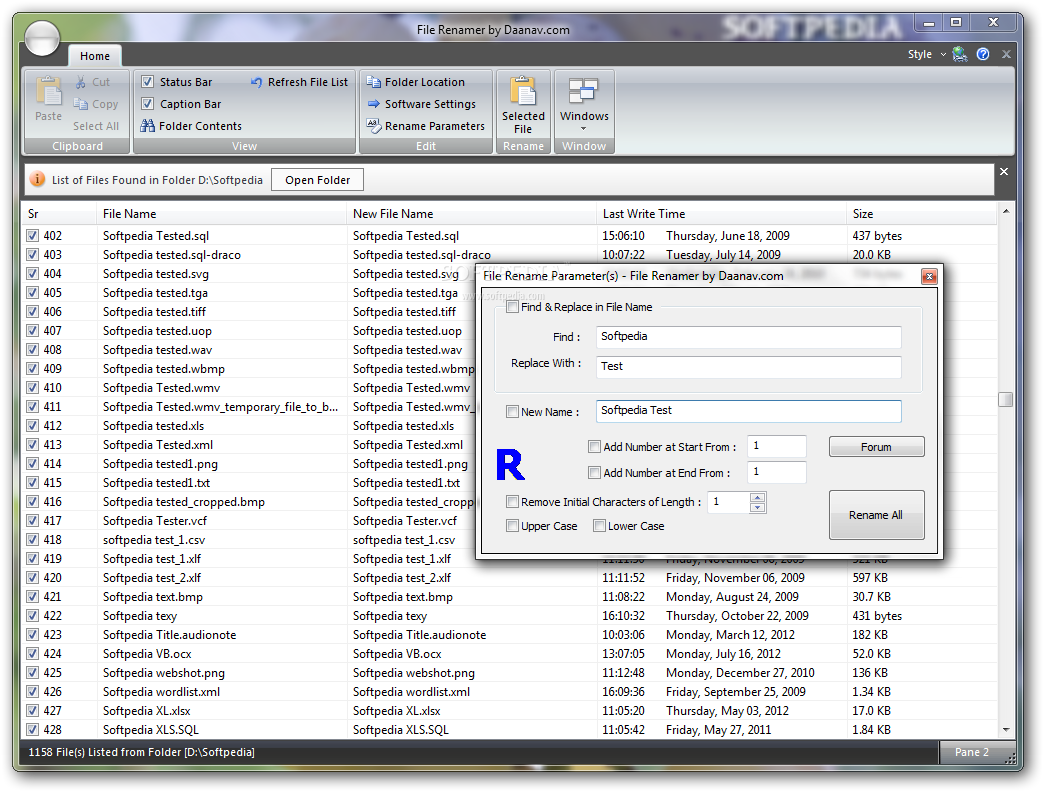1044x792 pixels.
Task: Click the ribbon close X beside help
Action: 1007,54
